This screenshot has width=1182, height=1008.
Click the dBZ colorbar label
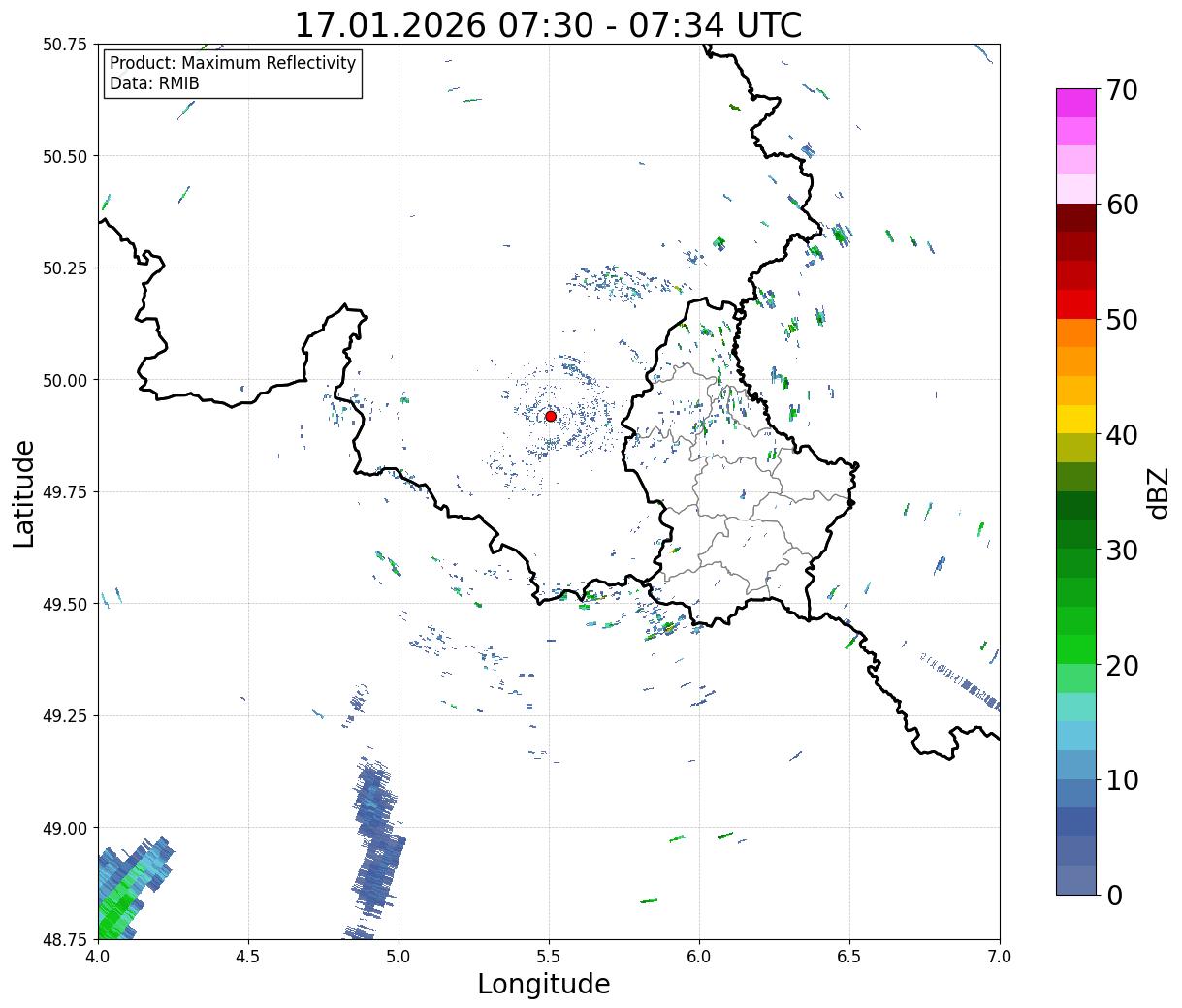click(1159, 492)
